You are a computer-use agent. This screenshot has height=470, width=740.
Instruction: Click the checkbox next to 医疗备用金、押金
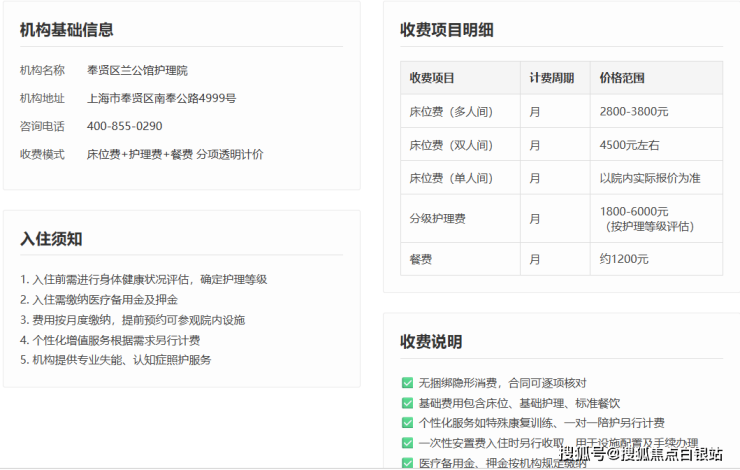[407, 463]
